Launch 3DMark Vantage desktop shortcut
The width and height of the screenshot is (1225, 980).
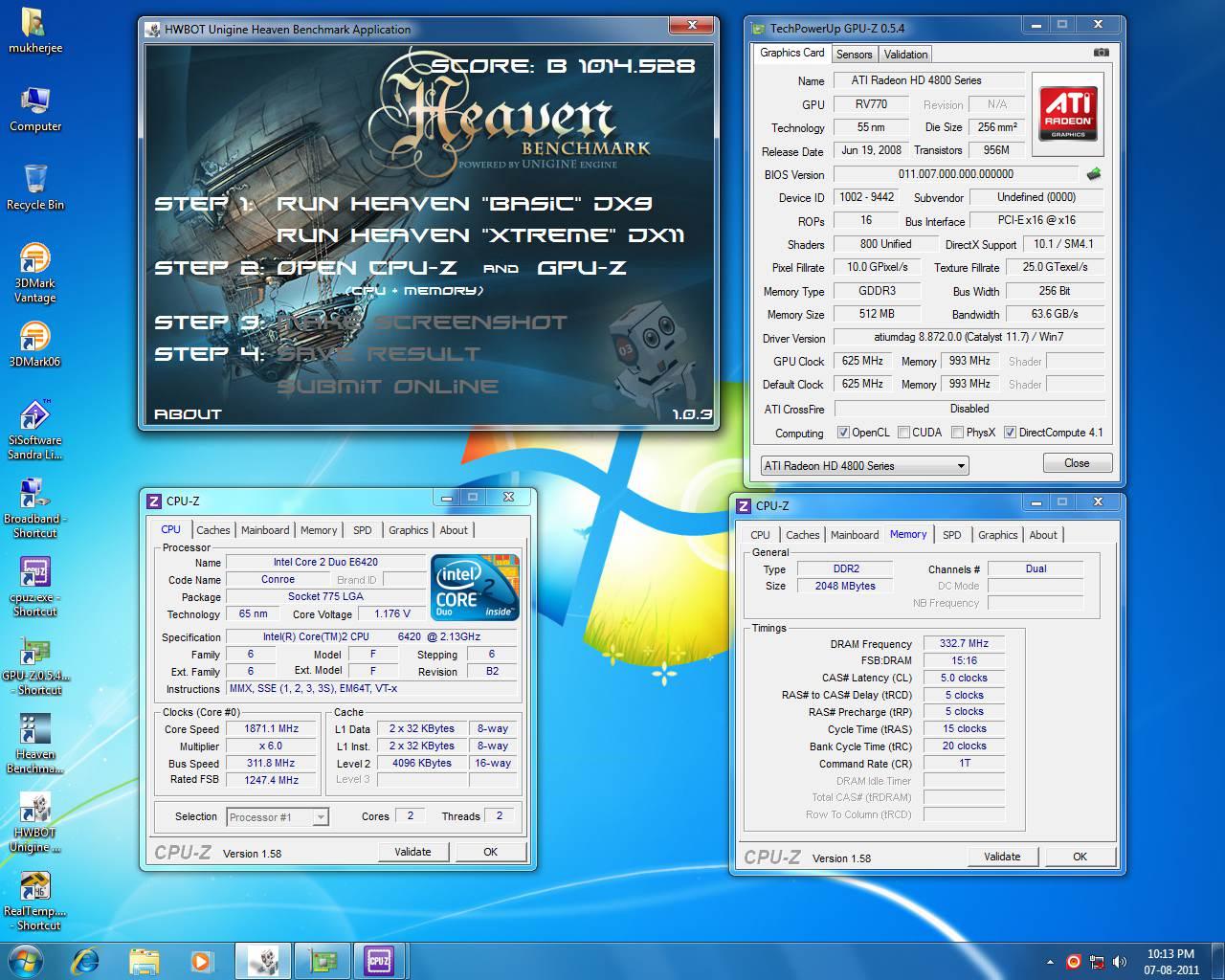pos(35,273)
